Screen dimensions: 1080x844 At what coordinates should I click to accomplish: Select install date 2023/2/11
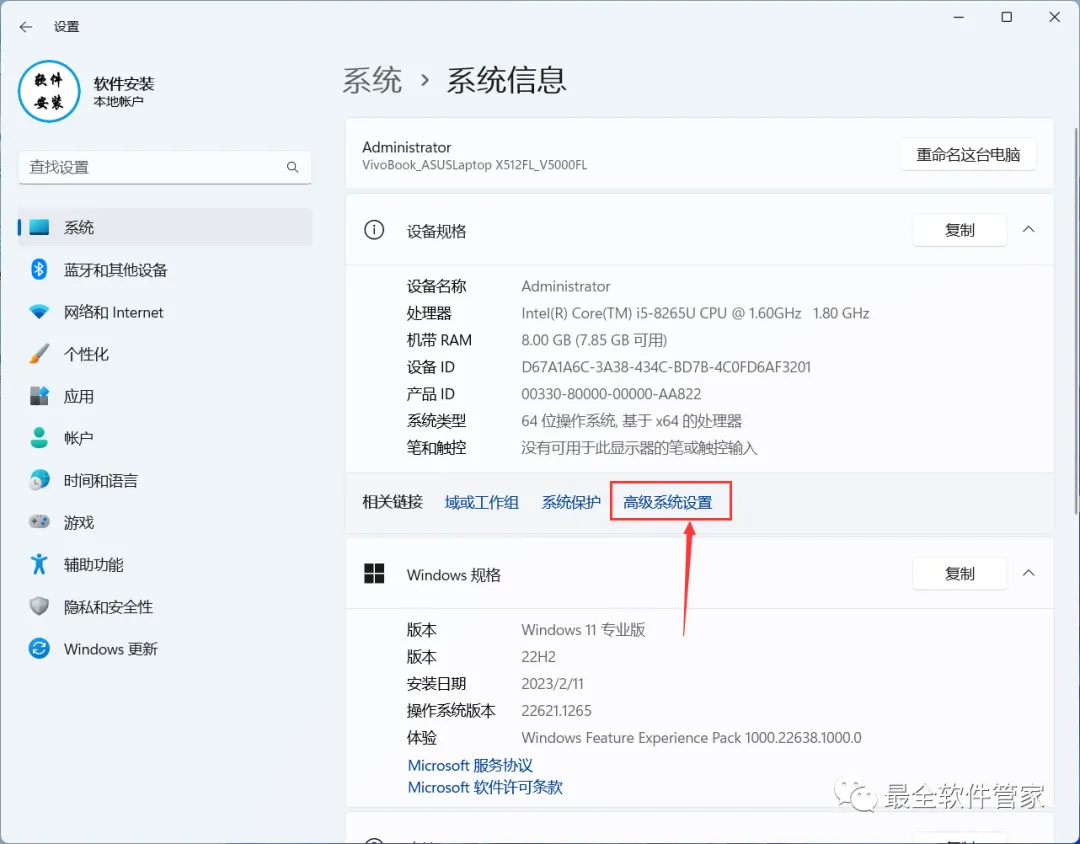coord(552,683)
